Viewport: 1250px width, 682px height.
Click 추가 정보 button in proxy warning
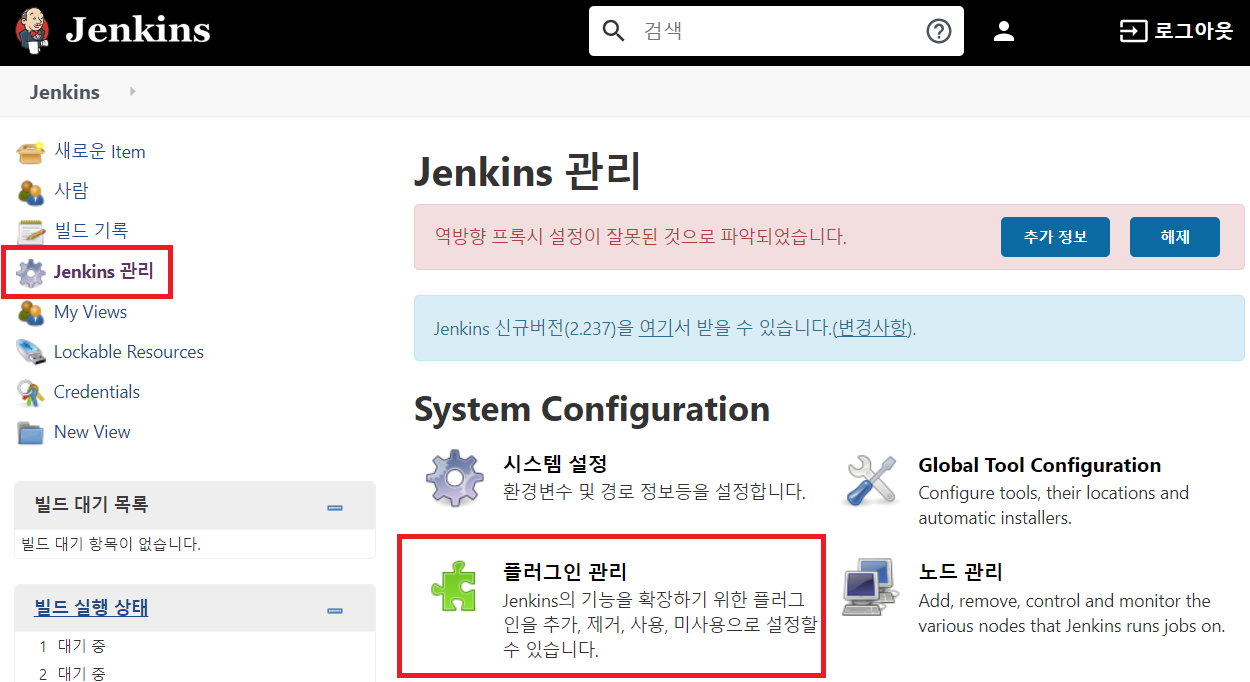point(1055,237)
